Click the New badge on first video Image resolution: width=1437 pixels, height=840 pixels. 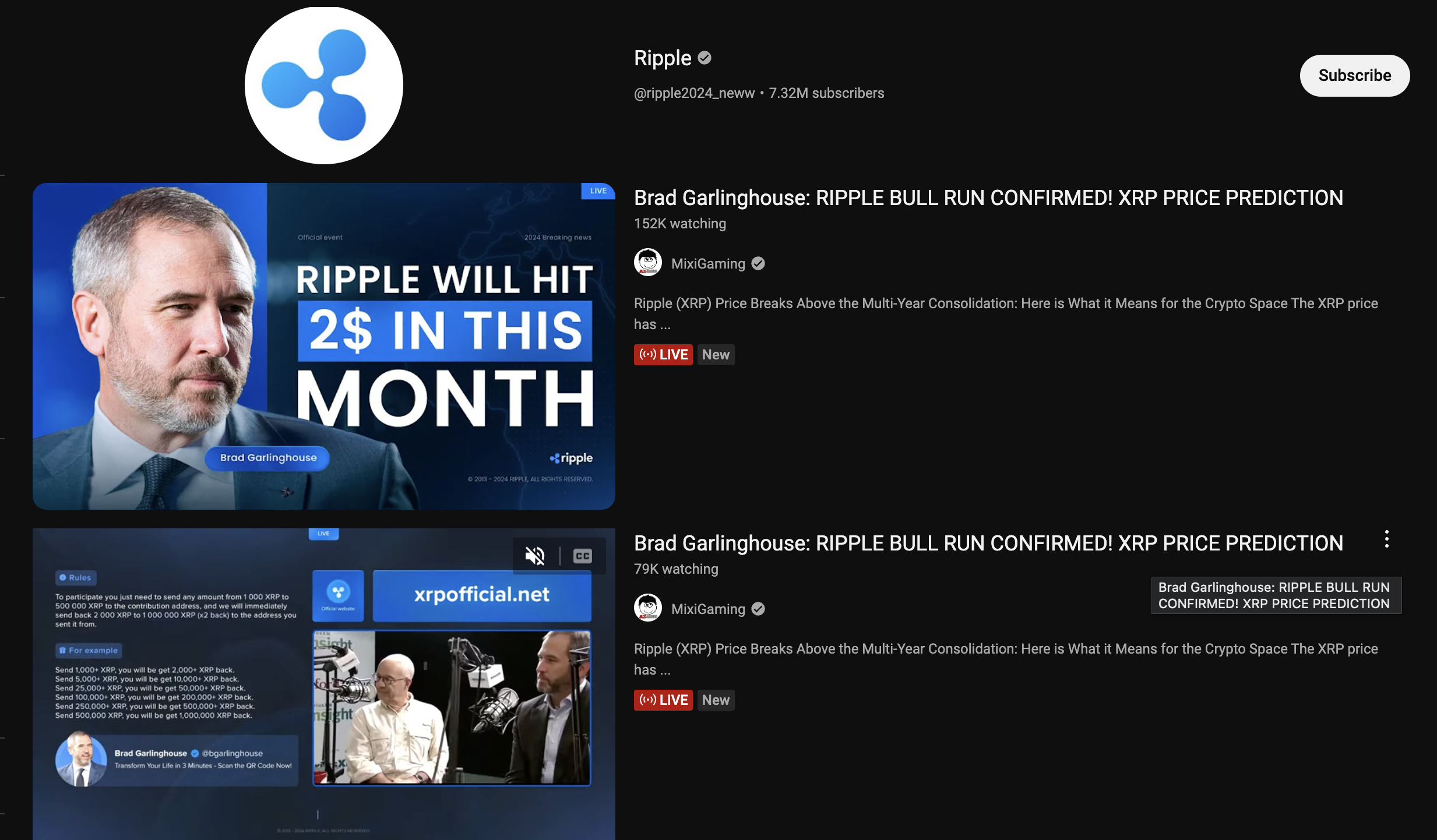pos(716,355)
